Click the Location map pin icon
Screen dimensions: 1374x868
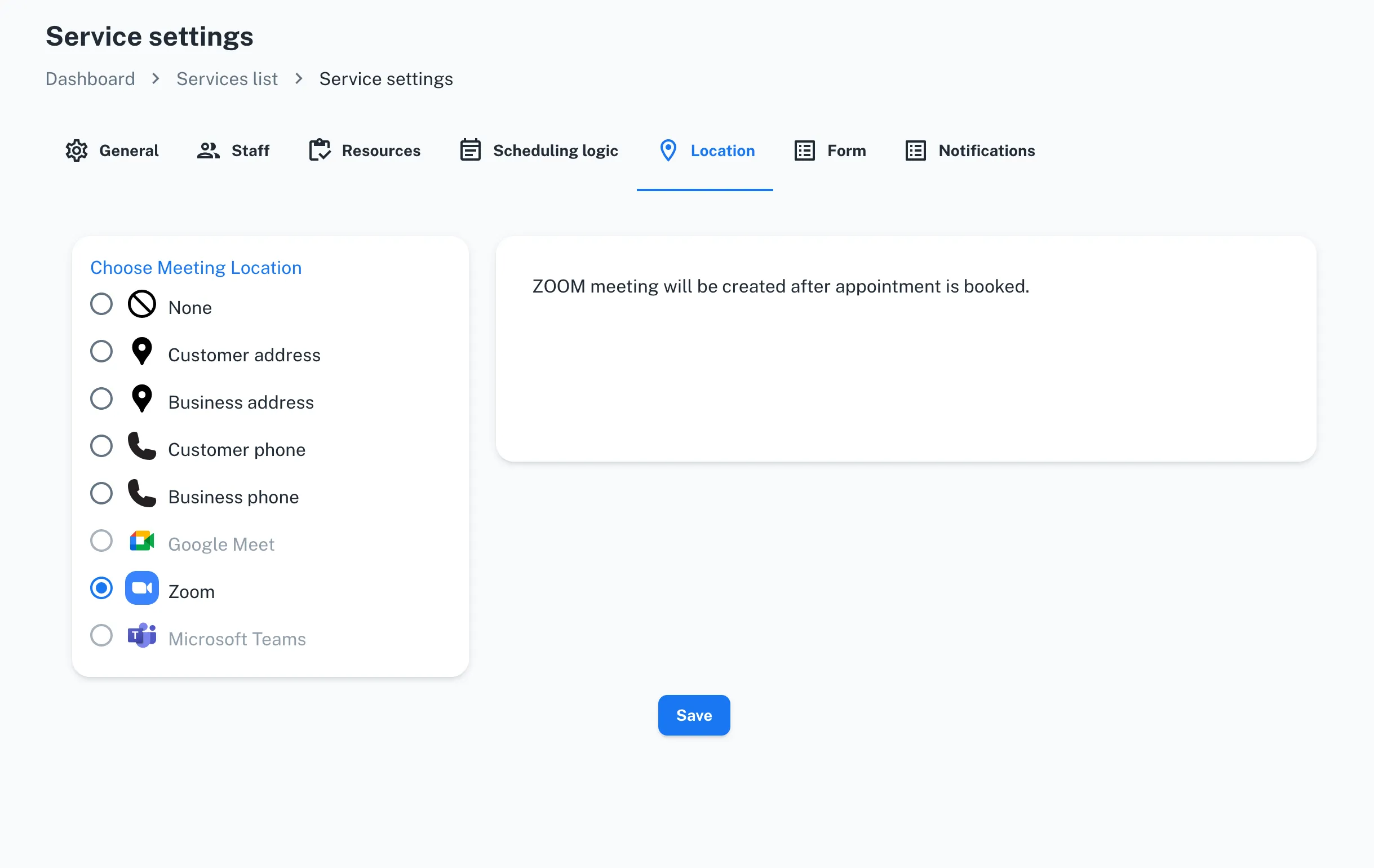[x=668, y=150]
